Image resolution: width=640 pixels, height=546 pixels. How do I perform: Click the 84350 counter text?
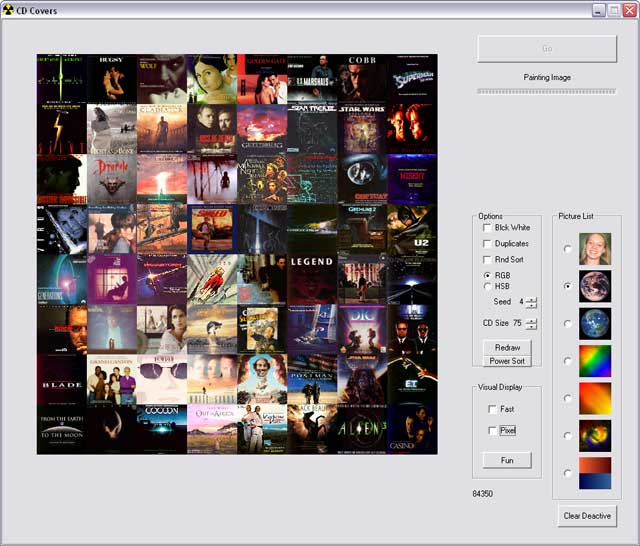click(x=482, y=494)
